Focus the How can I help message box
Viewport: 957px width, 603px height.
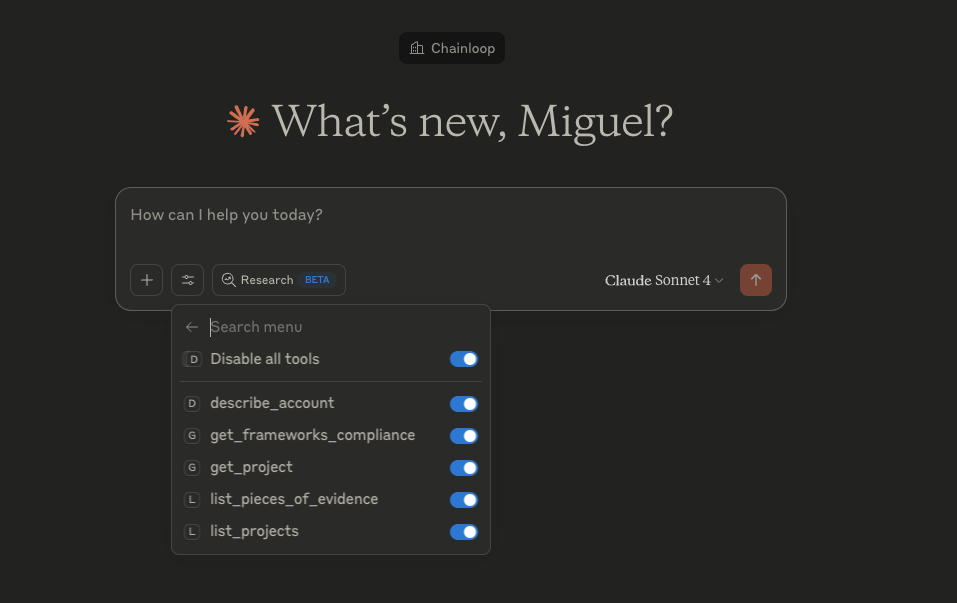(450, 223)
